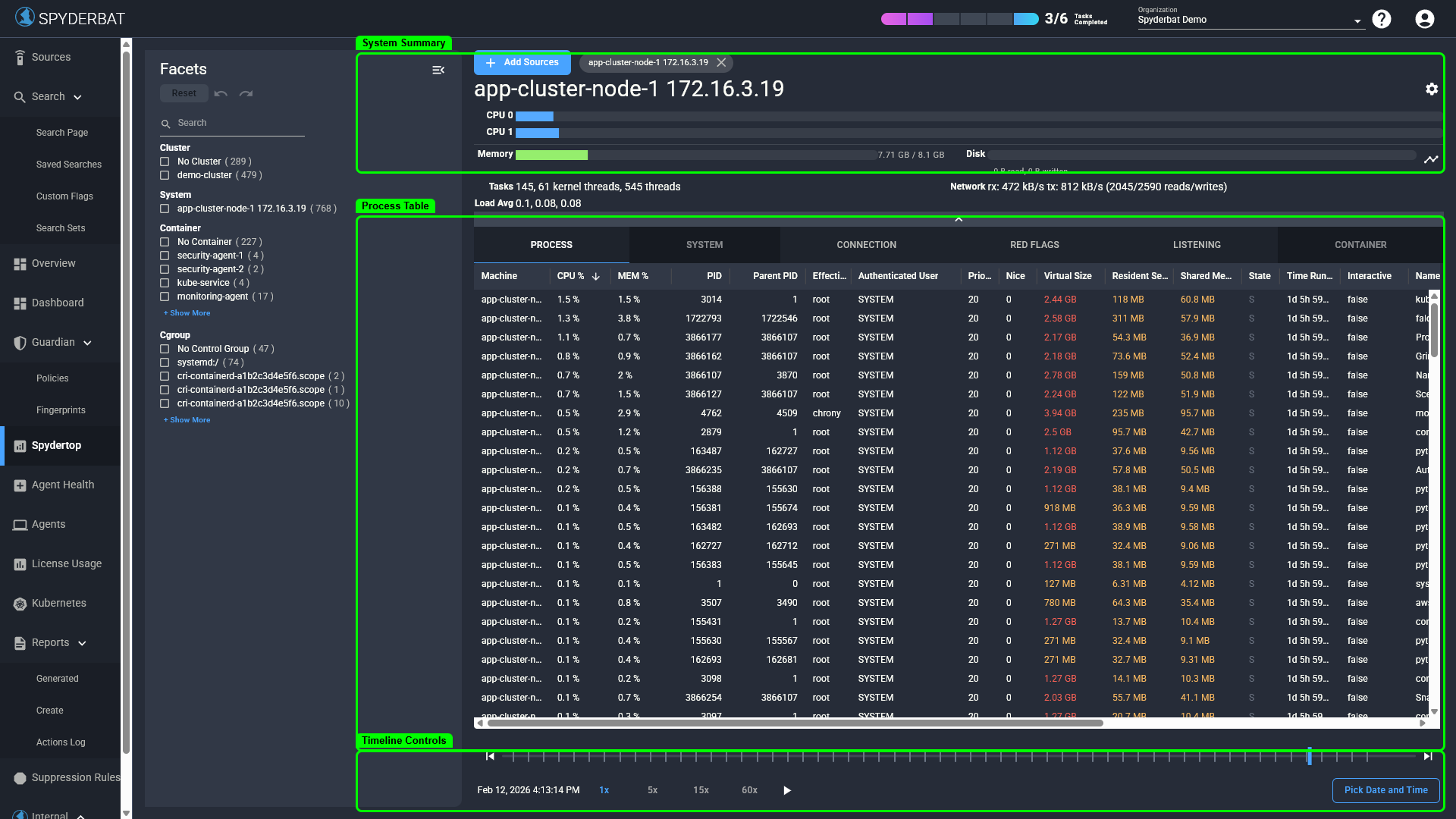Enable the security-agent-1 container filter
1456x819 pixels.
point(165,256)
